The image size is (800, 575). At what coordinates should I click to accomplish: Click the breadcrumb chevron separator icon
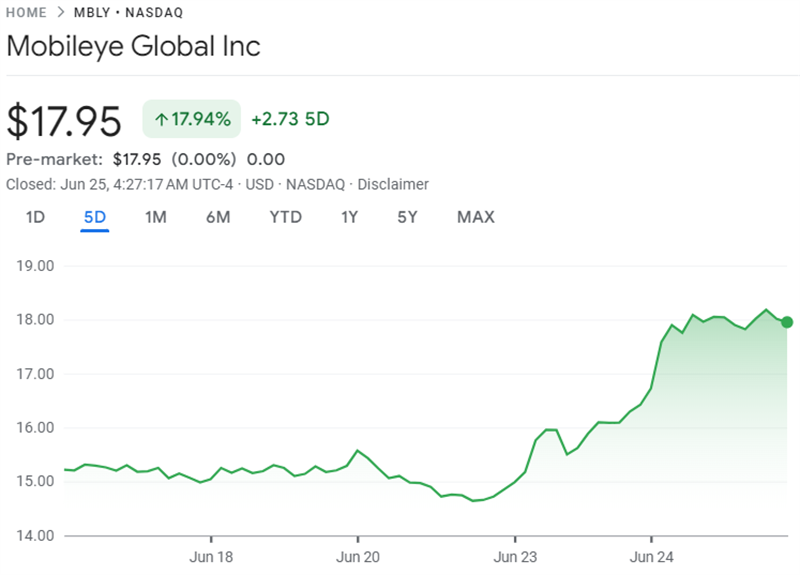point(61,12)
